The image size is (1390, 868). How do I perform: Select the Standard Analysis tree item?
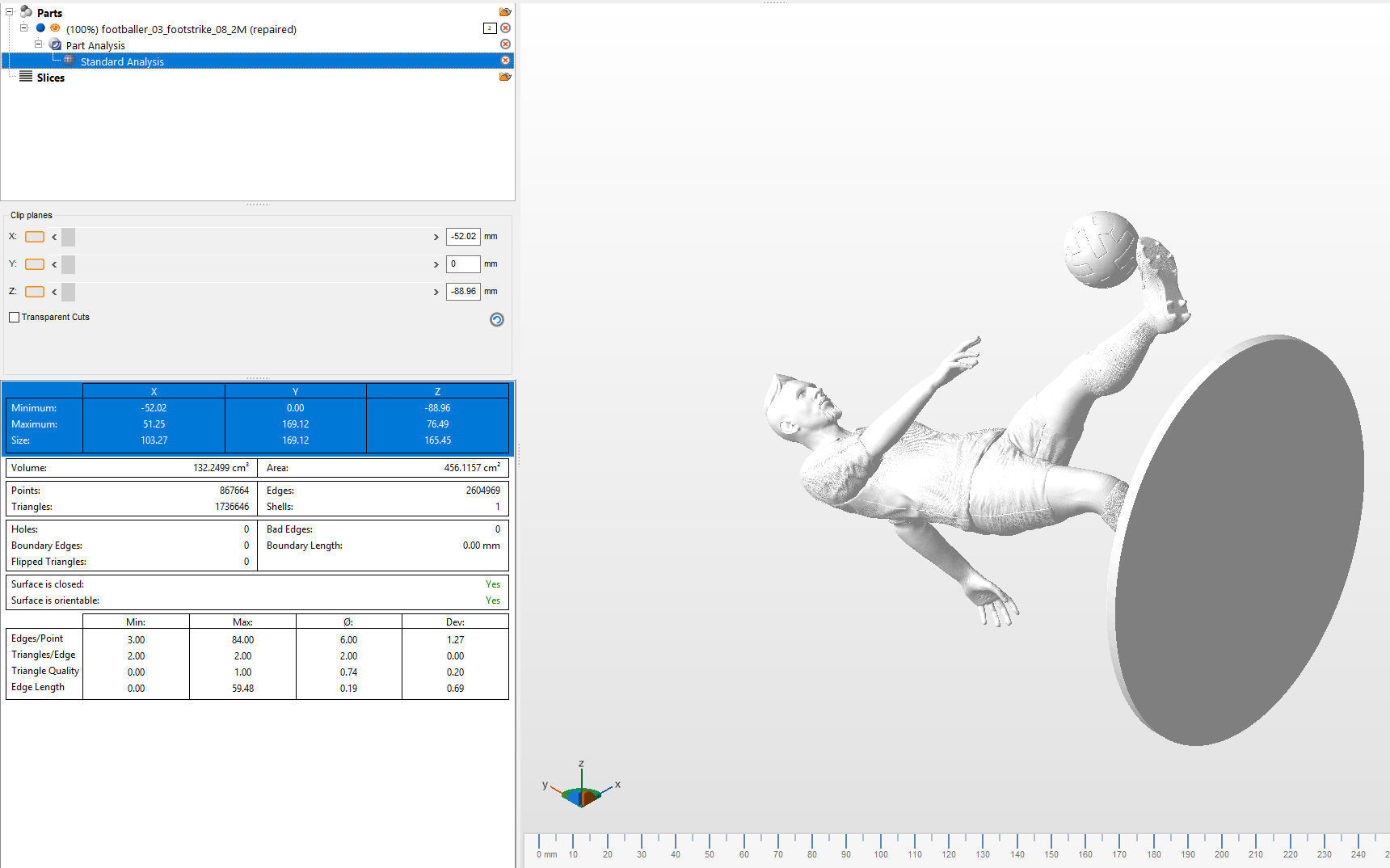(122, 61)
